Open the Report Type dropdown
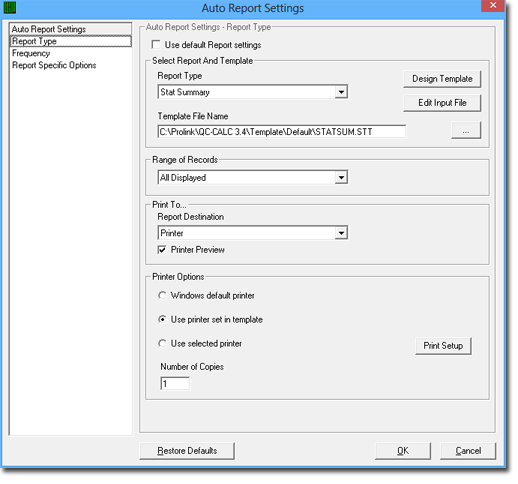This screenshot has width=518, height=484. 341,92
